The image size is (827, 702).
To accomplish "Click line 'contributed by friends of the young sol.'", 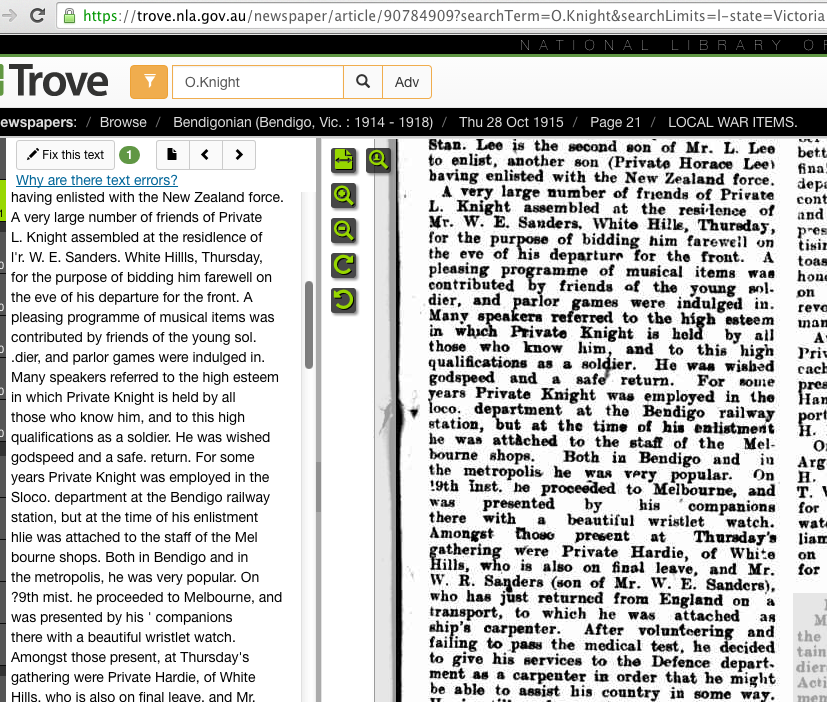I will point(133,338).
